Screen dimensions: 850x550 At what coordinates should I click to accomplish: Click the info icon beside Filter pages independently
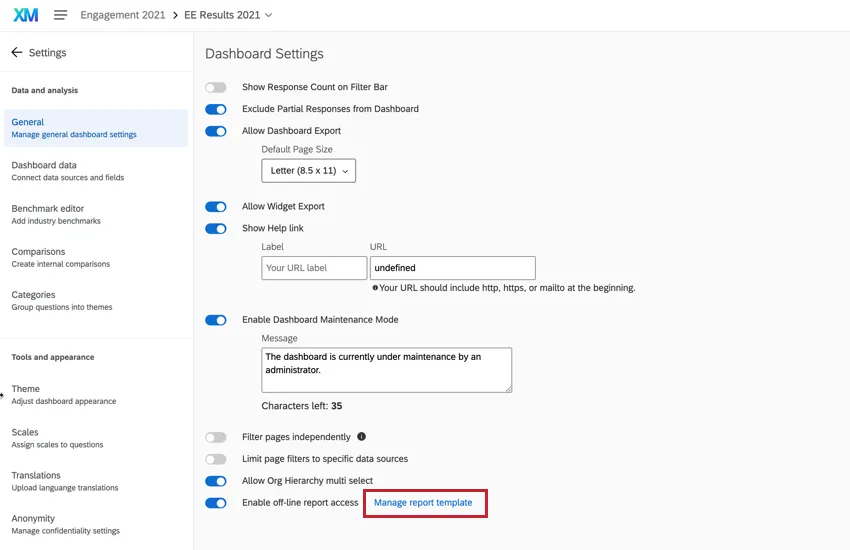coord(362,437)
